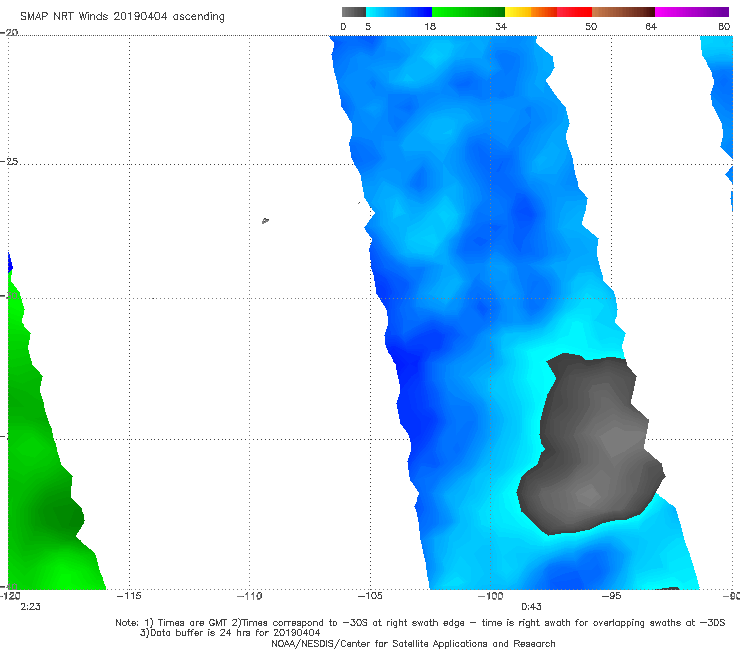
Task: Click the title 'SMAP NRT Winds 20190404 ascending'
Action: tap(122, 17)
